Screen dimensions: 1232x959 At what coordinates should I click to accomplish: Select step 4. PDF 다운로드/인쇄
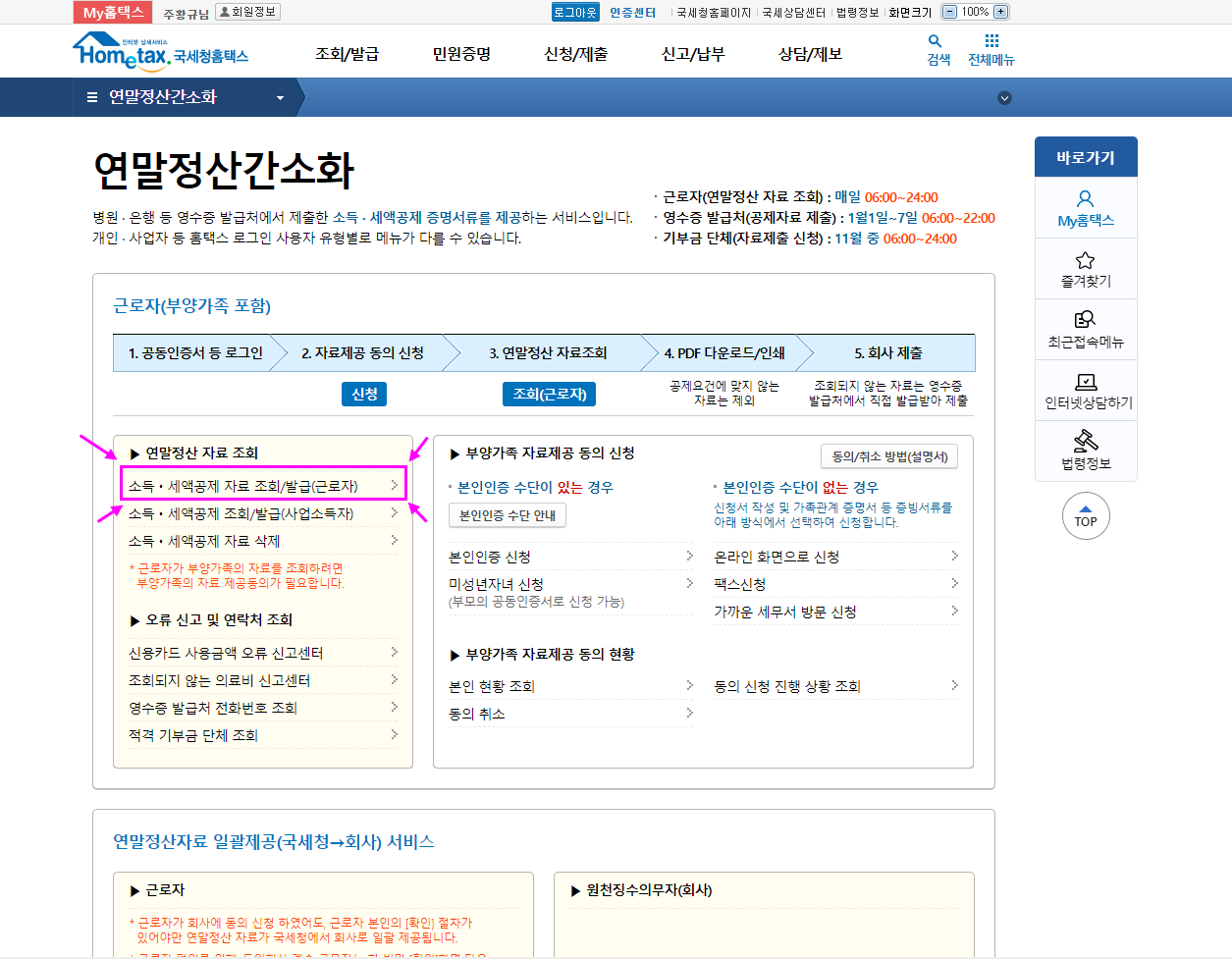tap(724, 352)
